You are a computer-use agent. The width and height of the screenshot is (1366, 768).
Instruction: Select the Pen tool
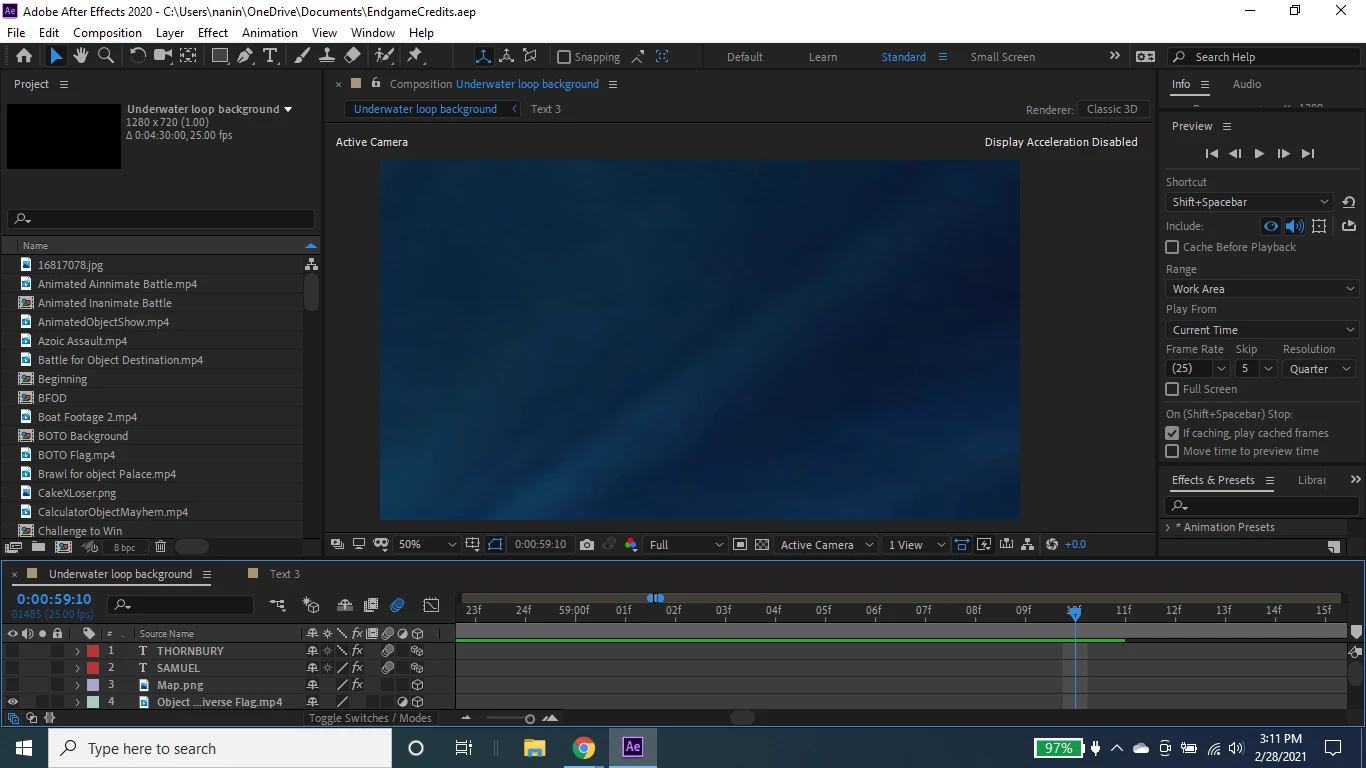[x=245, y=56]
